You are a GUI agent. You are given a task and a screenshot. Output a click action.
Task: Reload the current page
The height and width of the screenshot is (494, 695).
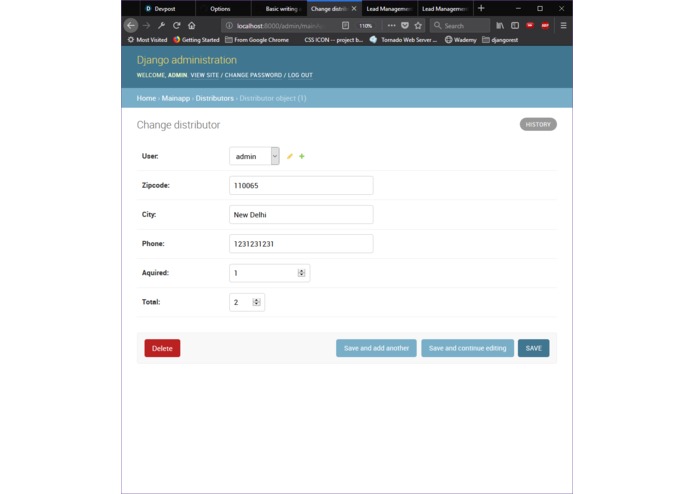pos(176,26)
